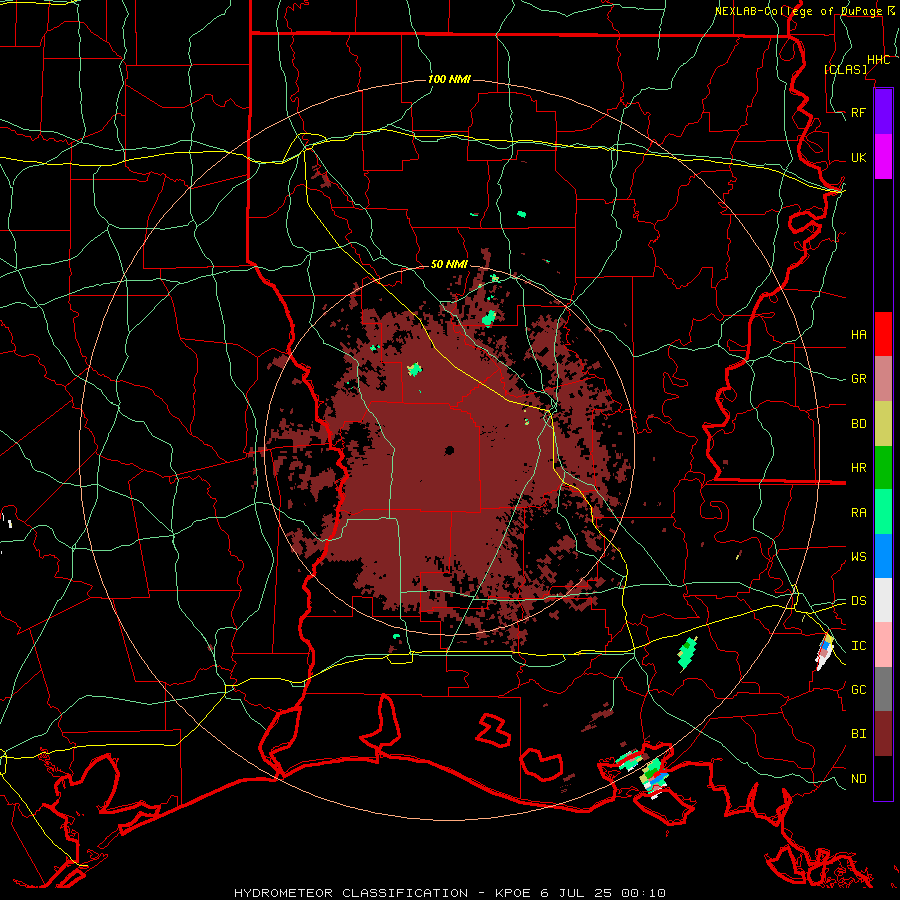
Task: Click the 'RF' legend label
Action: pos(858,112)
